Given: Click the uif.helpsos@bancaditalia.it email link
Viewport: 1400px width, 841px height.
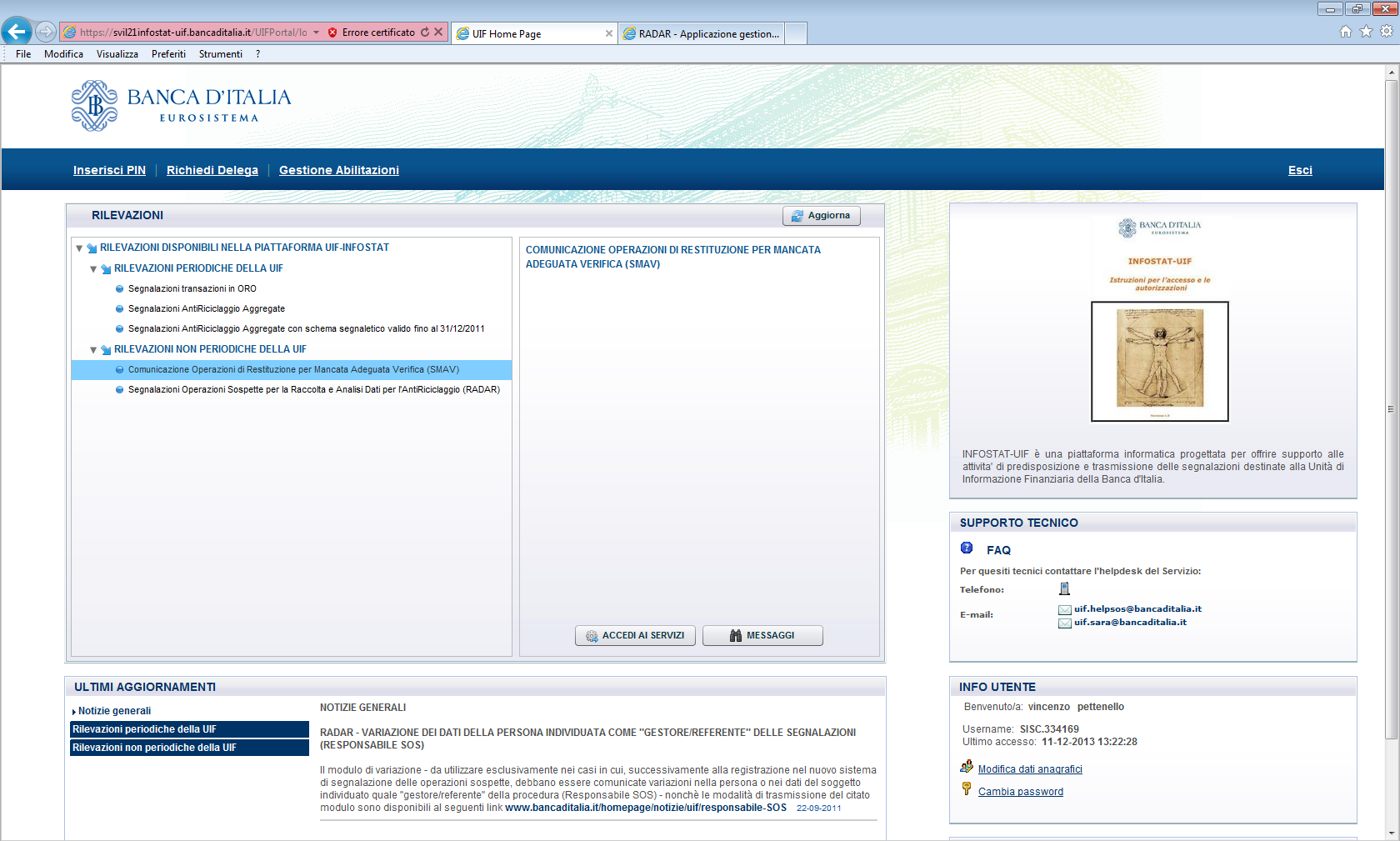Looking at the screenshot, I should click(x=1137, y=608).
